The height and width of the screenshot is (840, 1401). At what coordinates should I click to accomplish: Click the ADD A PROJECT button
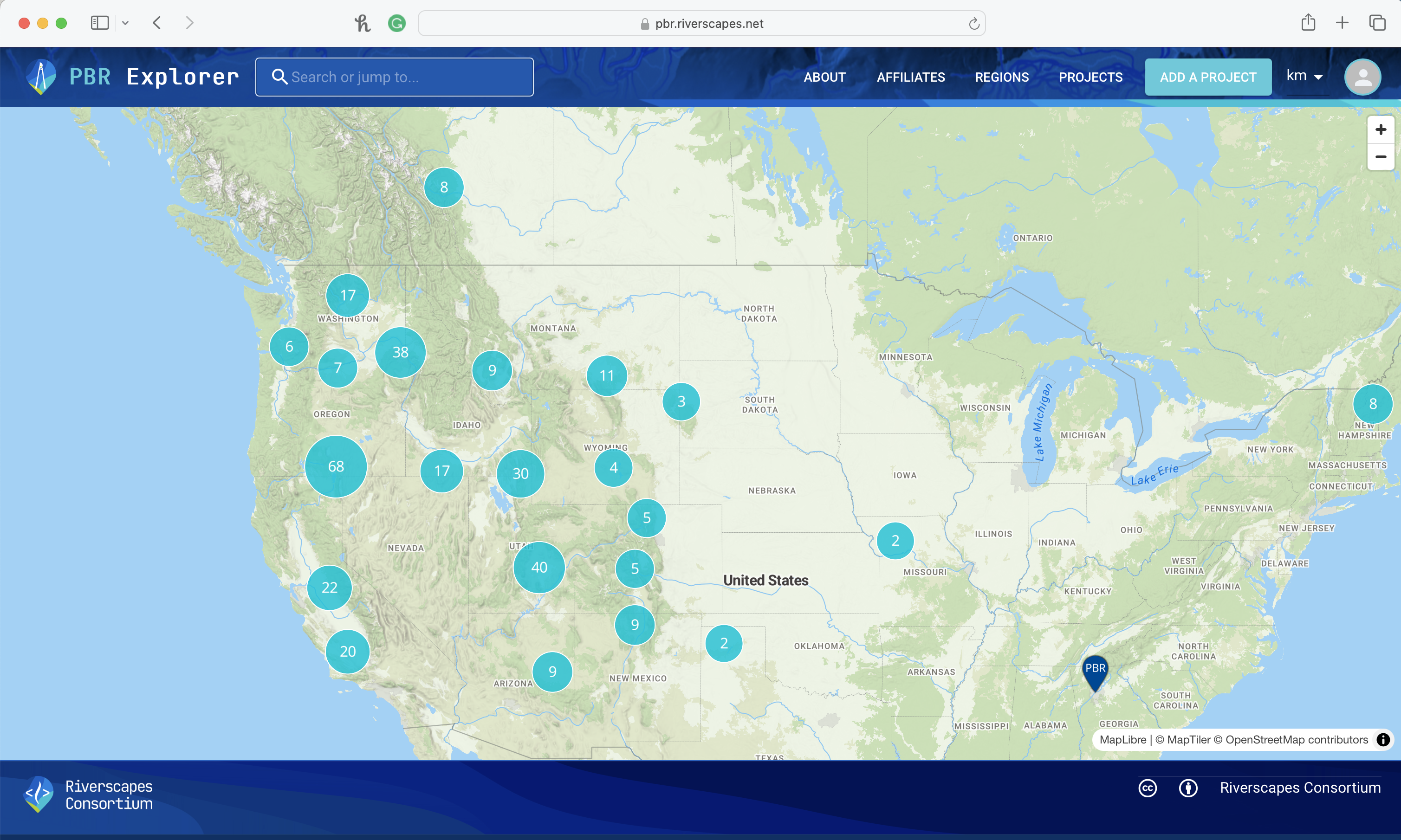point(1207,77)
